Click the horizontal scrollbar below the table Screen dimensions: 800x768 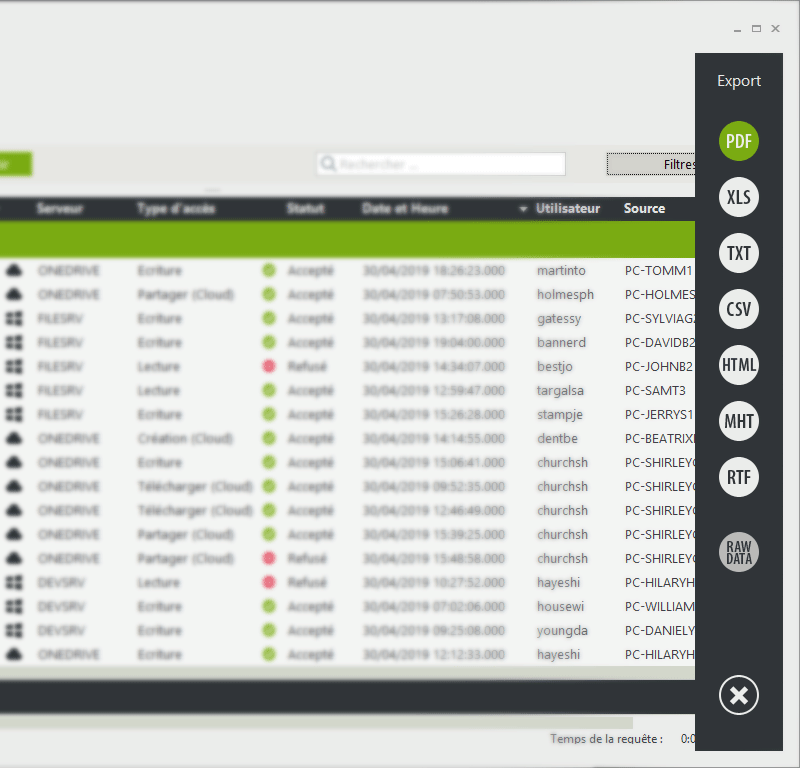pos(316,723)
